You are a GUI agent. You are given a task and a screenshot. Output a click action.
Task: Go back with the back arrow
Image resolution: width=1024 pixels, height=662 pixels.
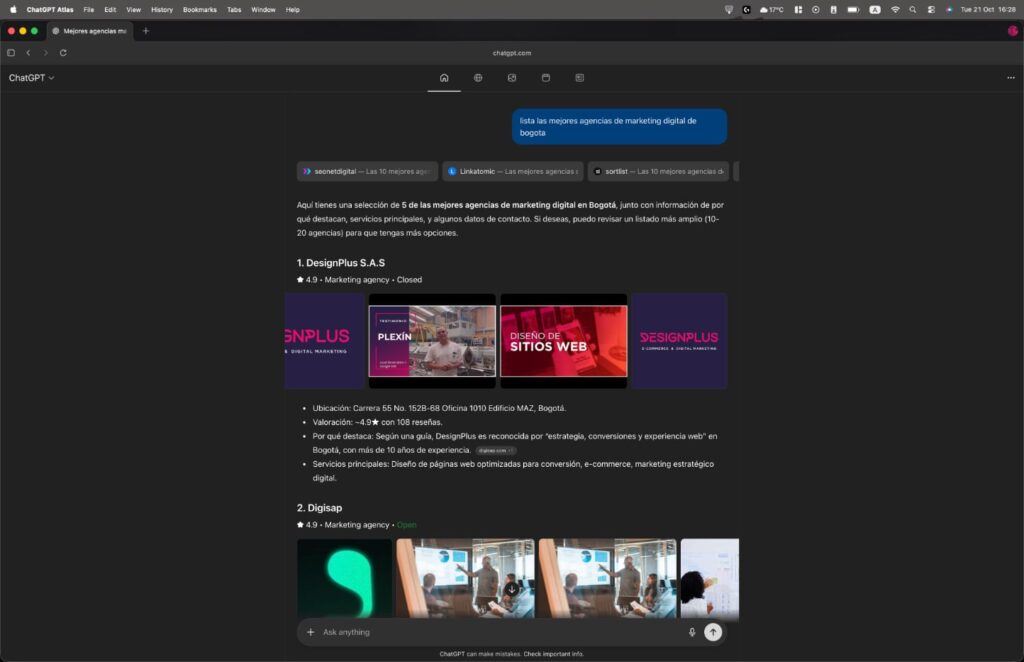28,53
